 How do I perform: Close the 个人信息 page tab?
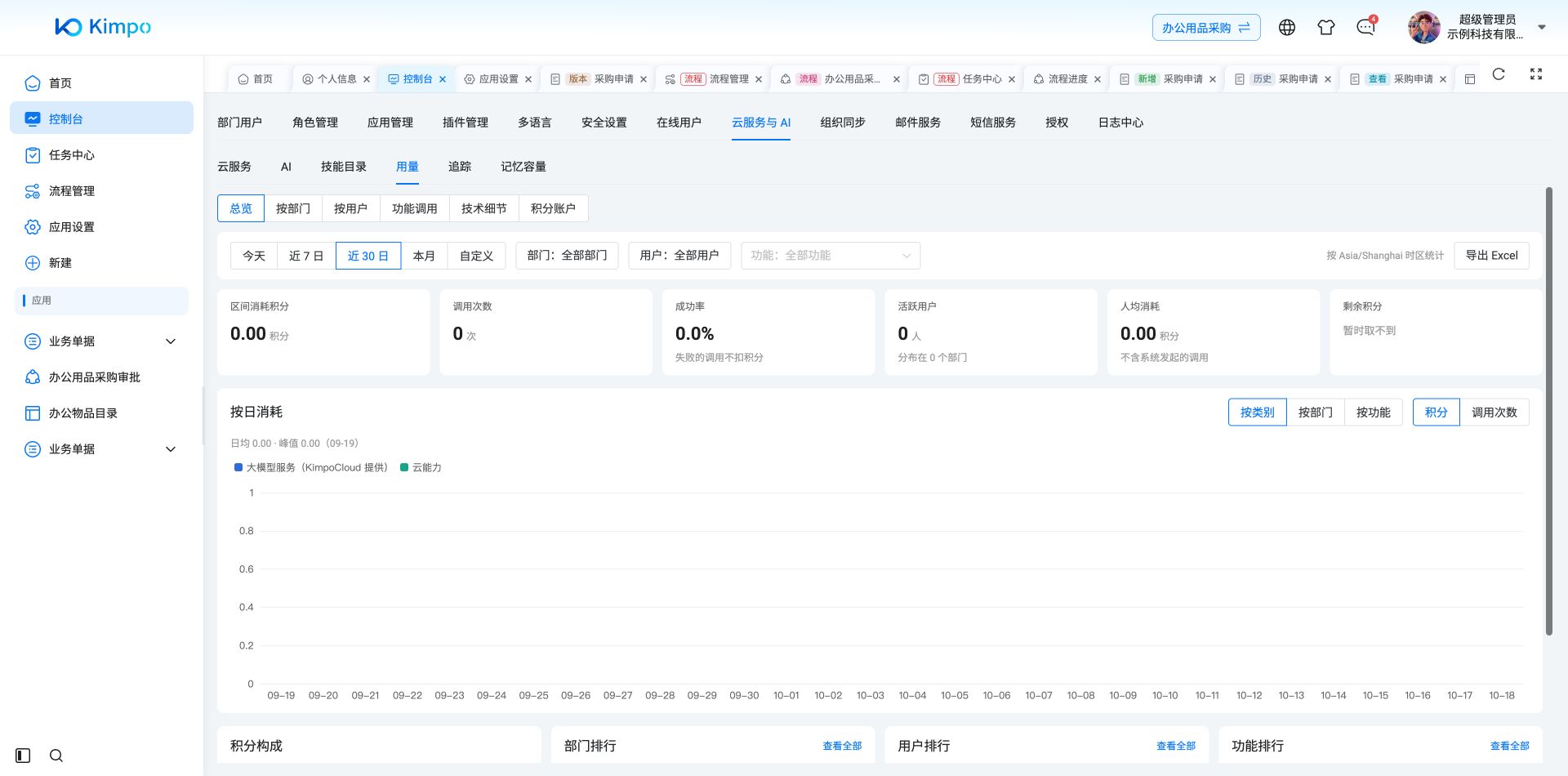point(367,79)
